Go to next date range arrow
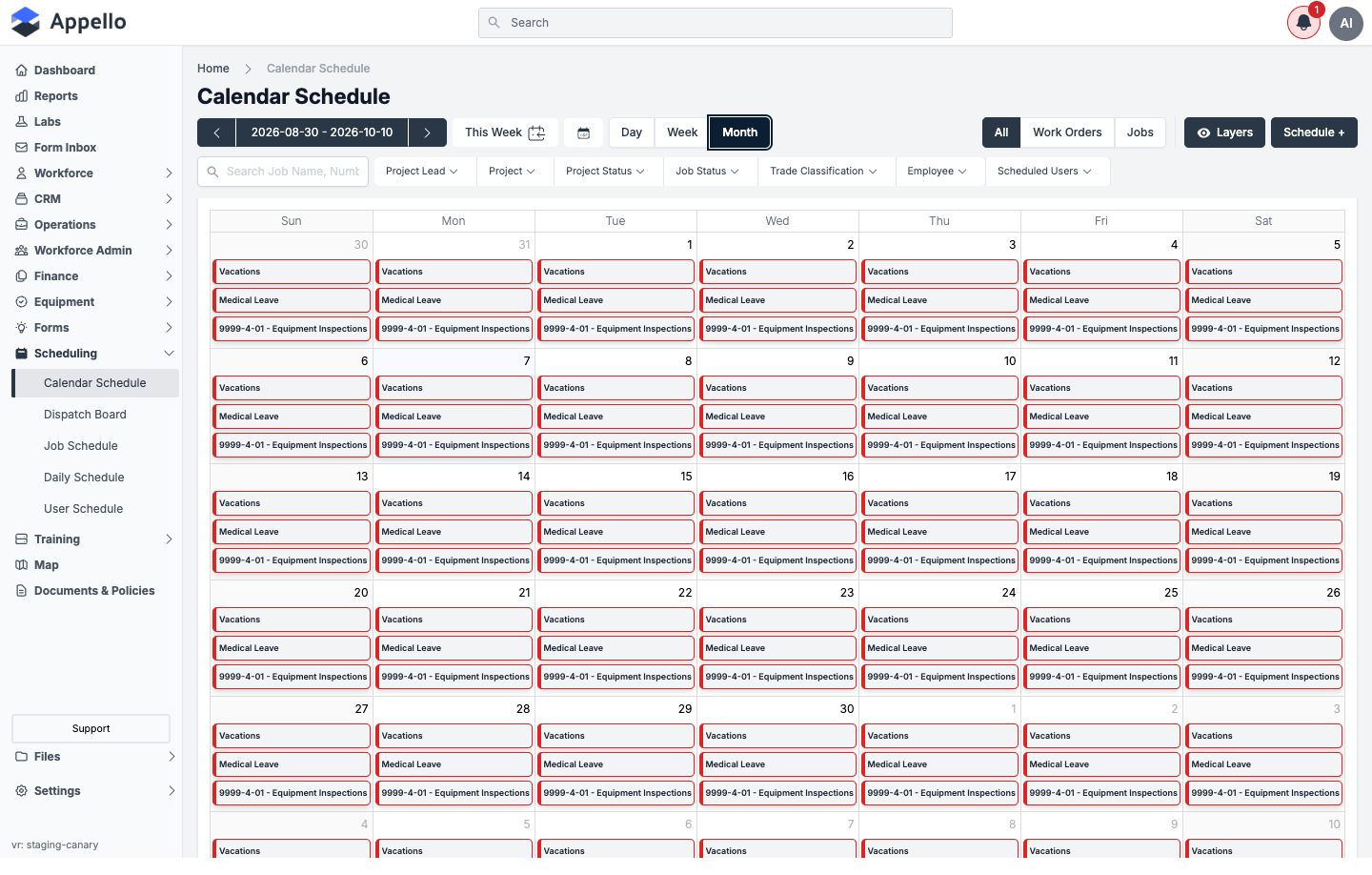The image size is (1372, 875). coord(428,132)
